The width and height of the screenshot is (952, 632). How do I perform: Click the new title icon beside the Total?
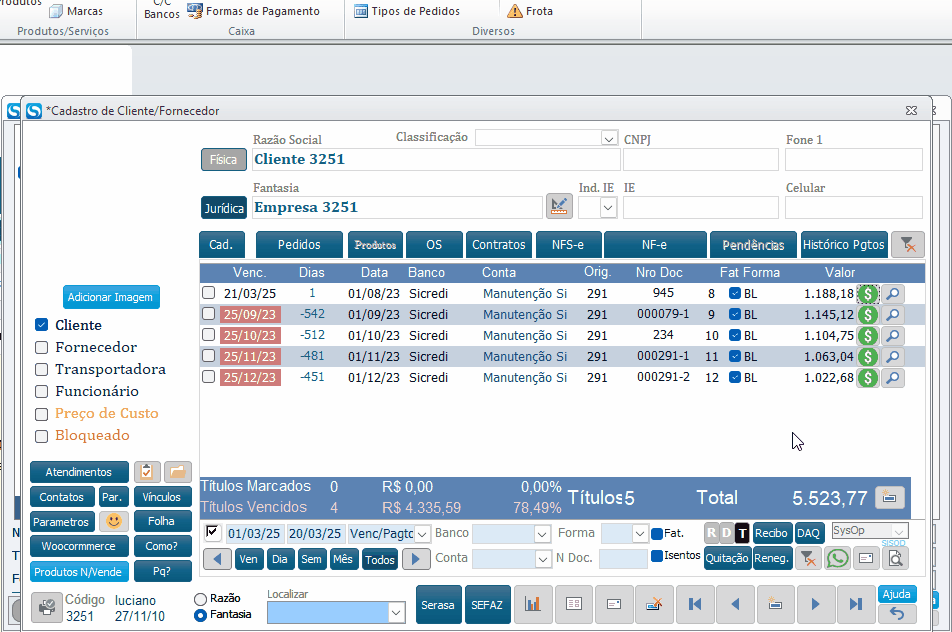coord(889,497)
